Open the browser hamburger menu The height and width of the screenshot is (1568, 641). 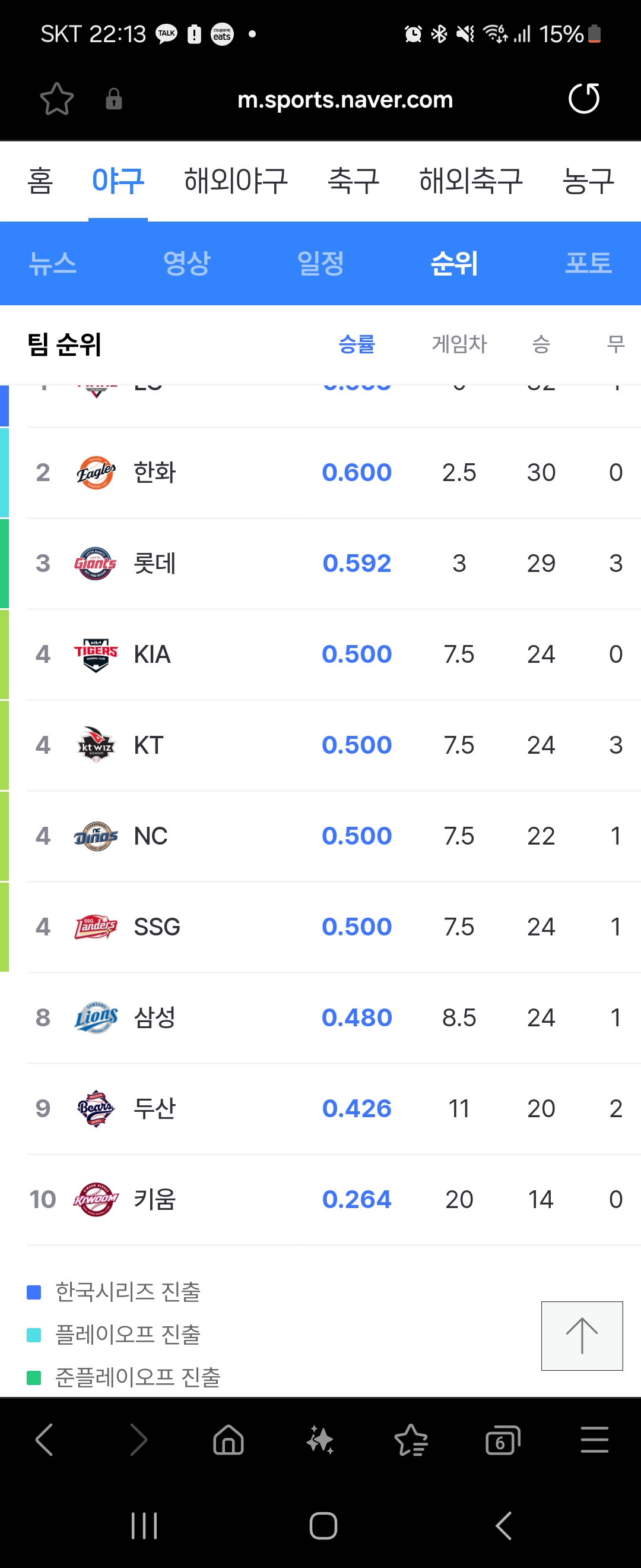tap(594, 1440)
